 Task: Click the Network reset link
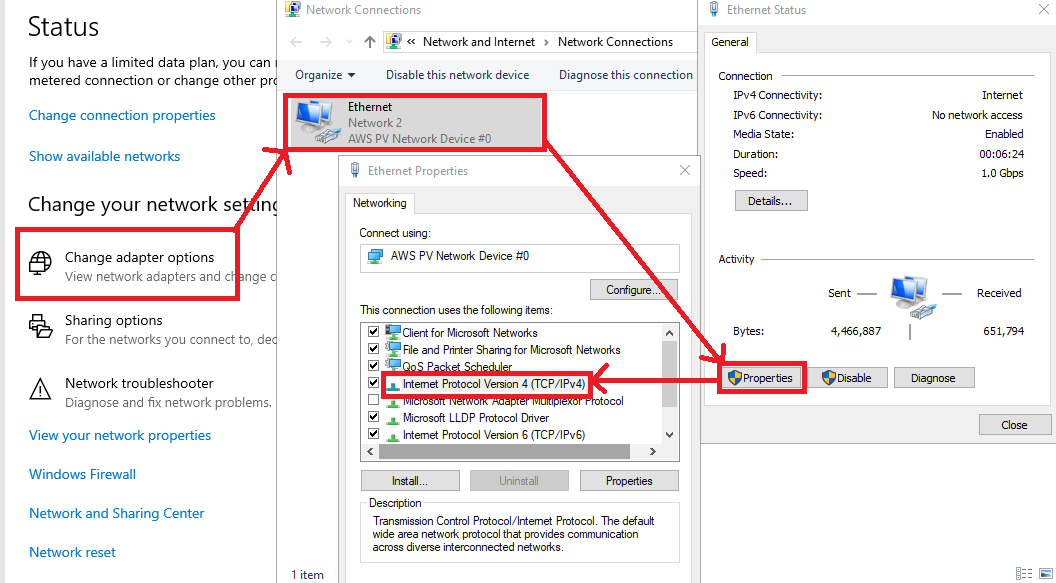72,552
